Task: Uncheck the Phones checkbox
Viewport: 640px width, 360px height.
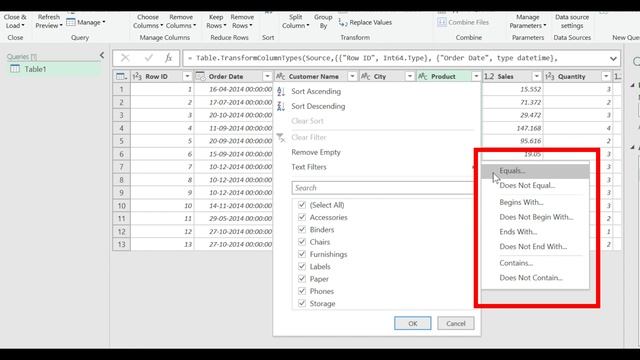Action: [302, 291]
